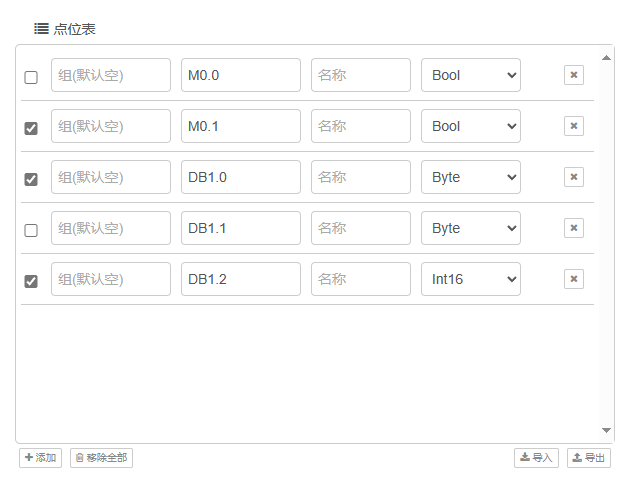The image size is (630, 489).
Task: Click the 导出 export button
Action: coord(588,458)
